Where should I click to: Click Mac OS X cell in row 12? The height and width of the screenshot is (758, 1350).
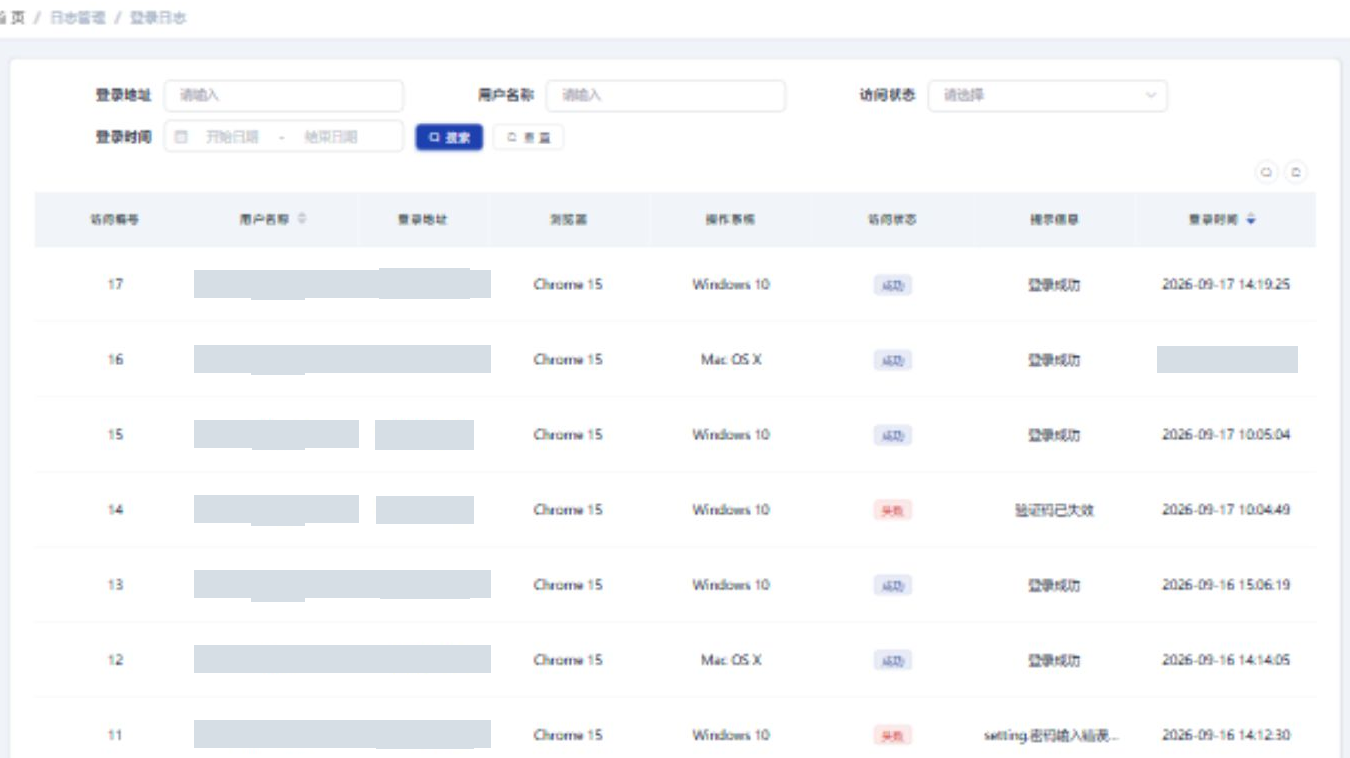tap(731, 660)
